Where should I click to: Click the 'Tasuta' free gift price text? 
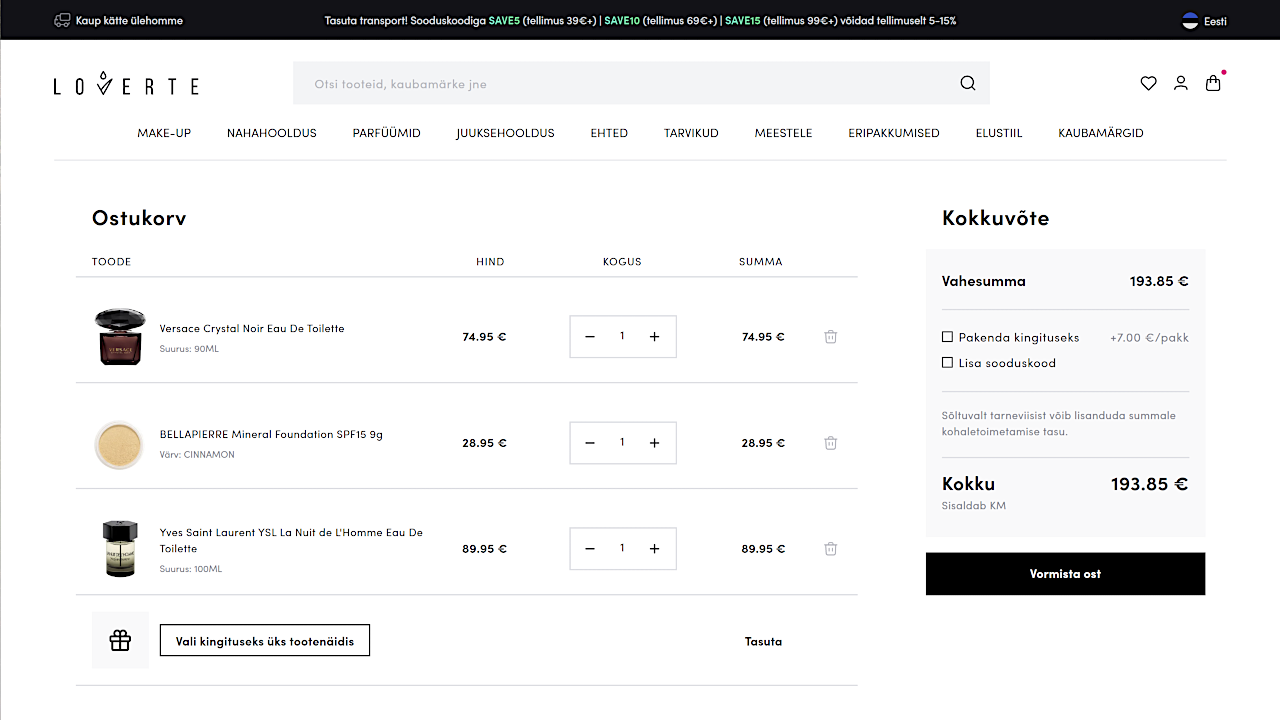[763, 642]
